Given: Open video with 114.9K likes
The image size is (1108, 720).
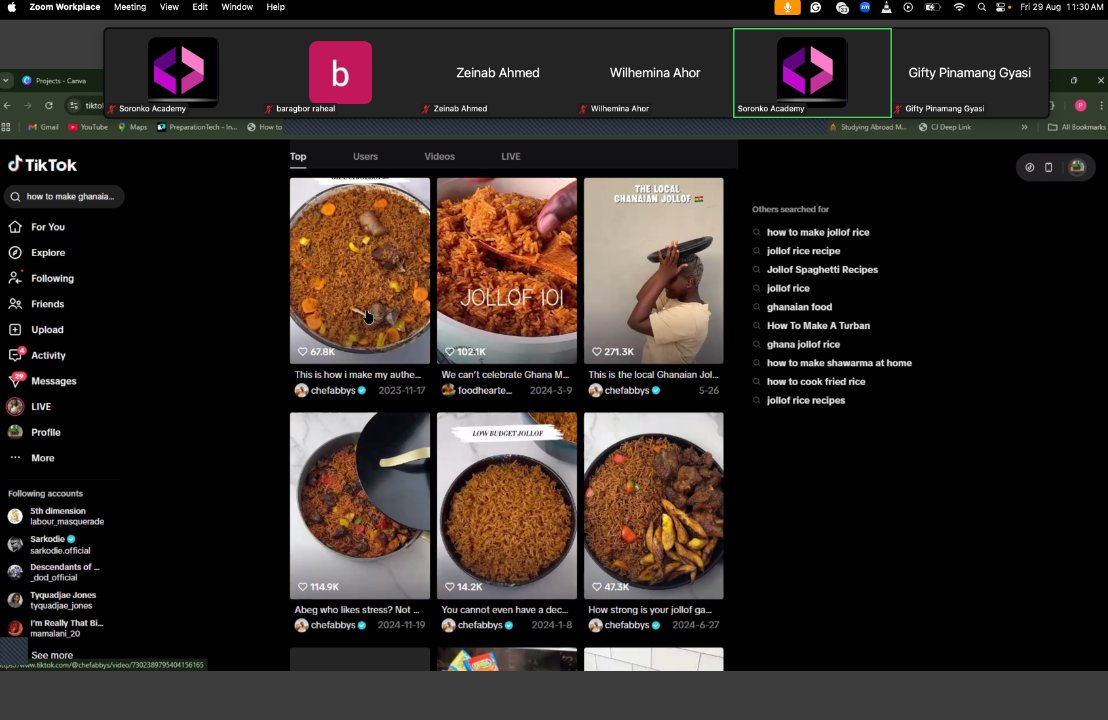Looking at the screenshot, I should pos(360,505).
